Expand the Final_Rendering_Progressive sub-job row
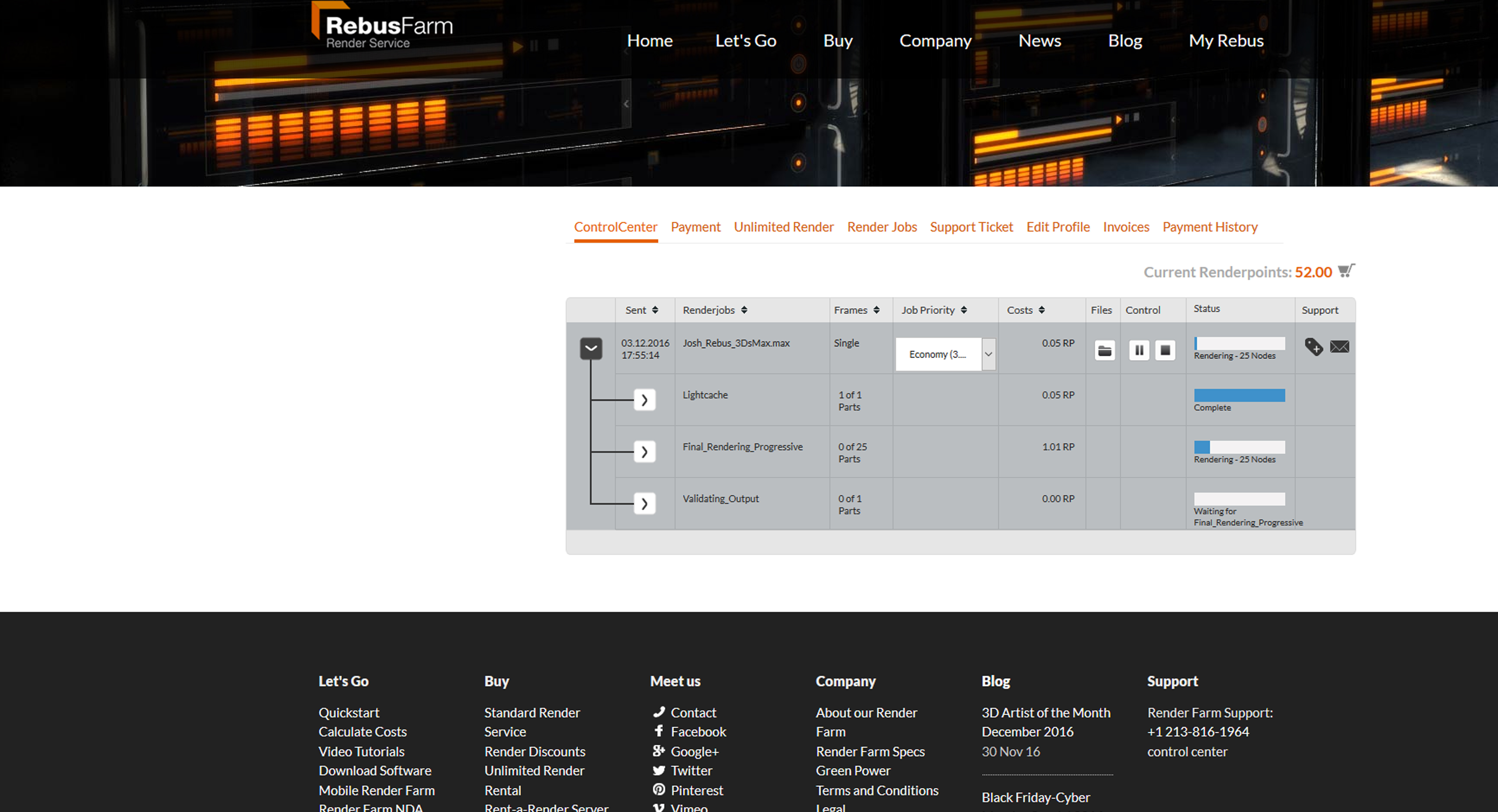 (x=644, y=452)
